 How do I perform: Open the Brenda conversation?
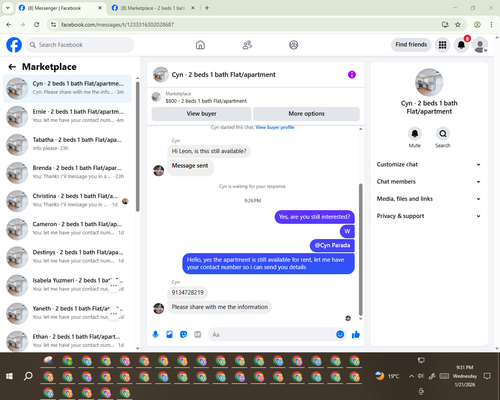click(x=67, y=173)
